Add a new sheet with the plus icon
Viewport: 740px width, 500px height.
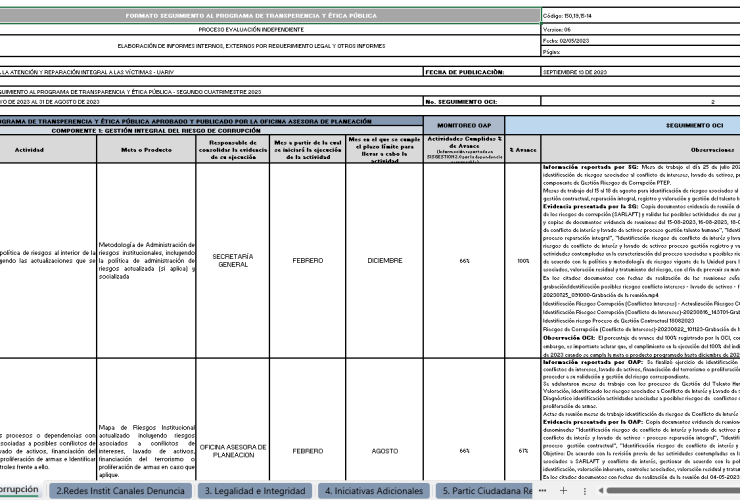coord(563,491)
